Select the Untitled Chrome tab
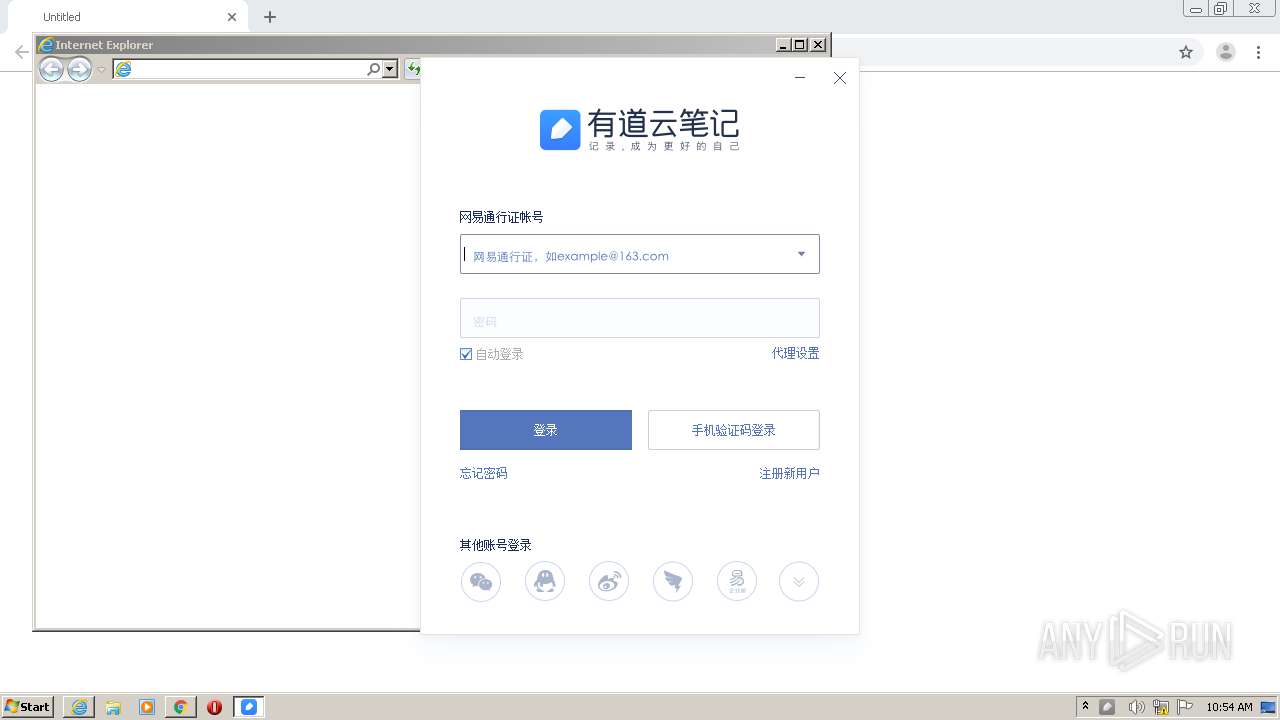Screen dimensions: 1280x720 [x=130, y=17]
